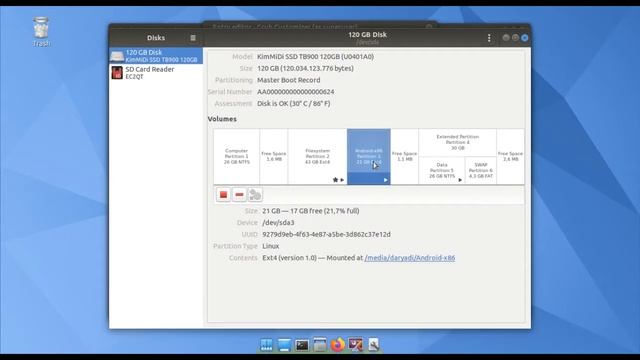Select the 120 GB Disk drive icon in sidebar
The image size is (640, 360).
point(117,56)
